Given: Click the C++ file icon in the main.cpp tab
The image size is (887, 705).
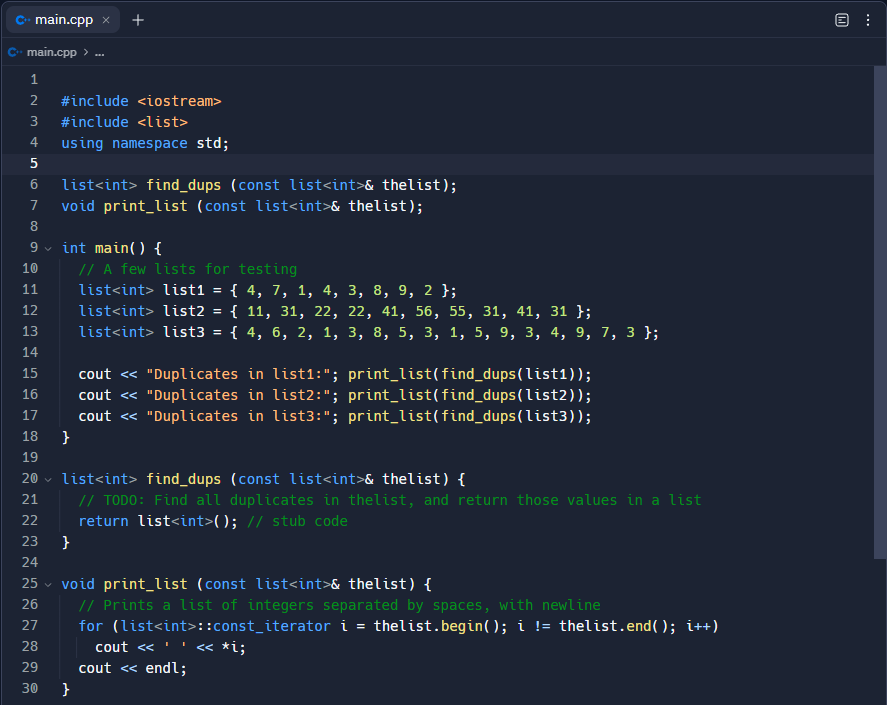Looking at the screenshot, I should [x=22, y=18].
